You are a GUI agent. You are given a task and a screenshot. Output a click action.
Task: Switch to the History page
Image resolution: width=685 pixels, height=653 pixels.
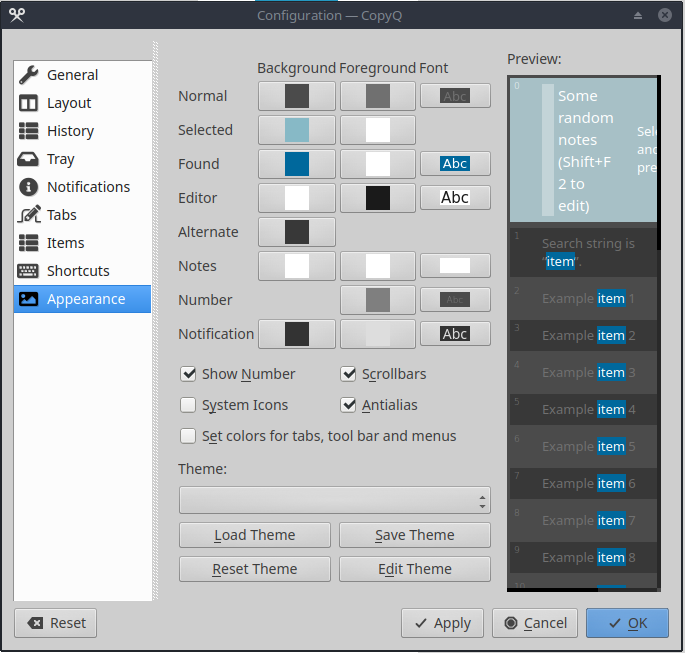coord(83,131)
